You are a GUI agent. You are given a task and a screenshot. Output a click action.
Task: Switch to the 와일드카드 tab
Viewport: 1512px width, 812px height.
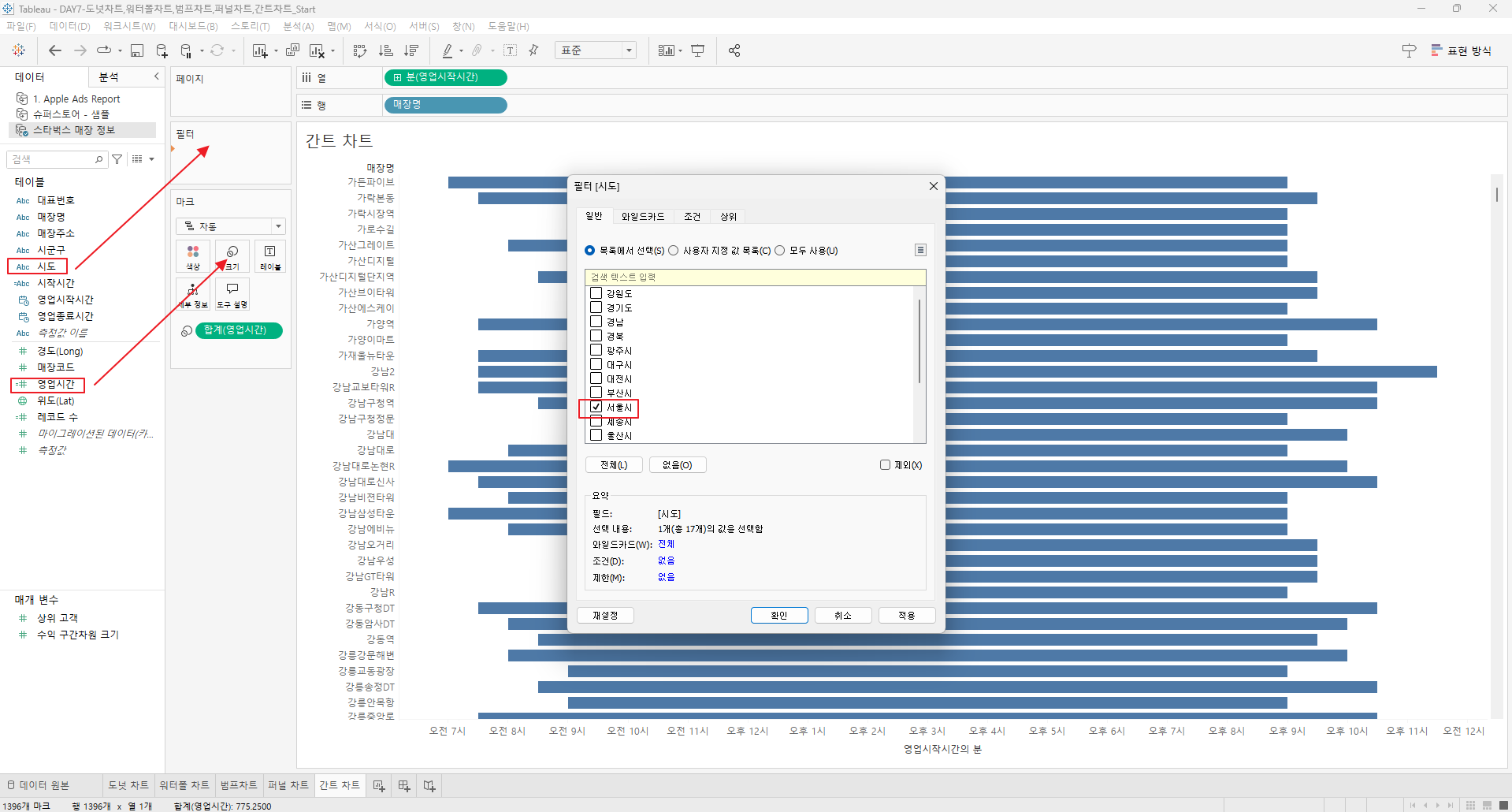[x=643, y=216]
